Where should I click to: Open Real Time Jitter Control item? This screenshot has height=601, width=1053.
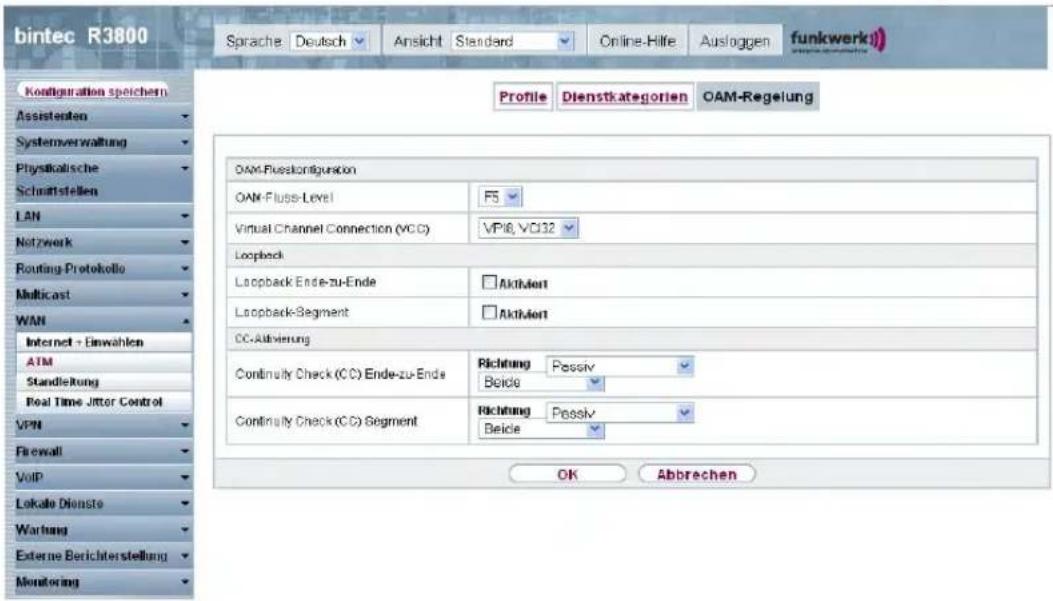click(104, 402)
